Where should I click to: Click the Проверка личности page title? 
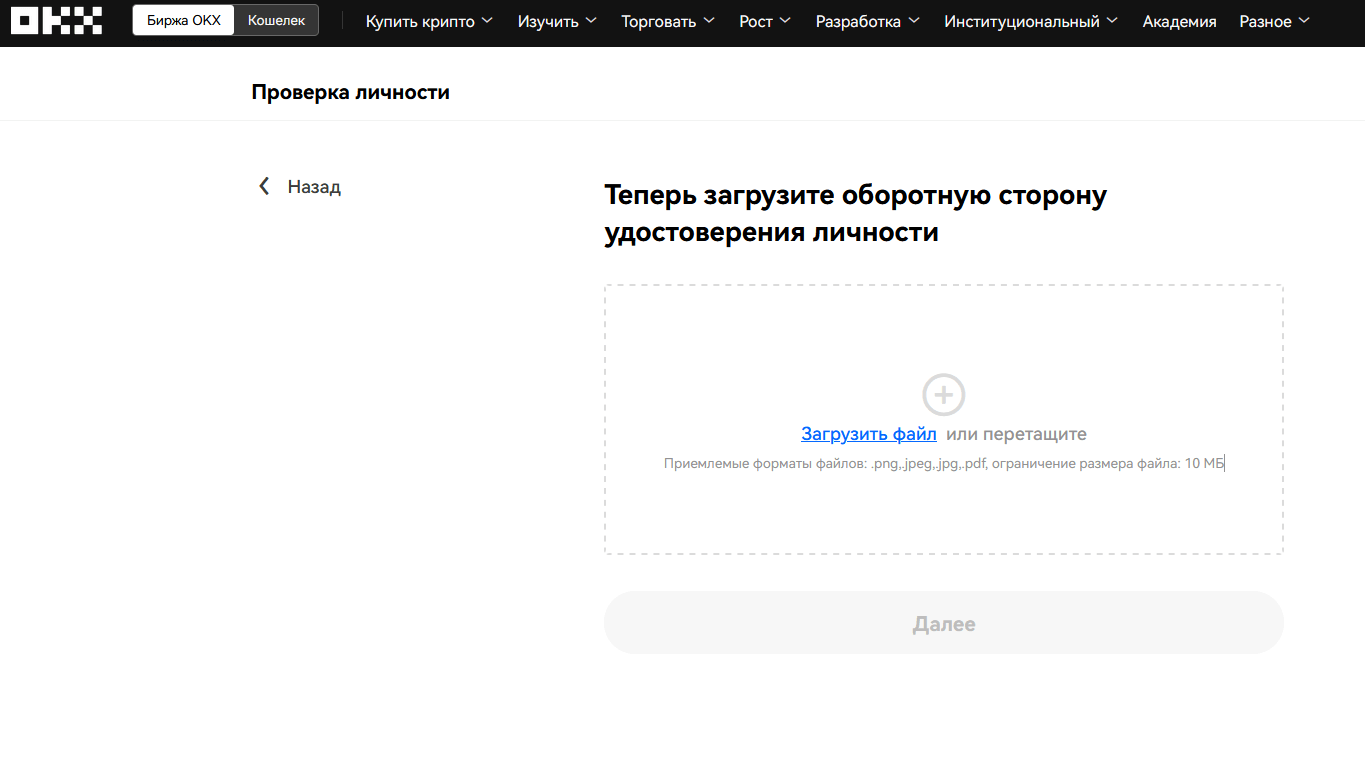[x=350, y=92]
